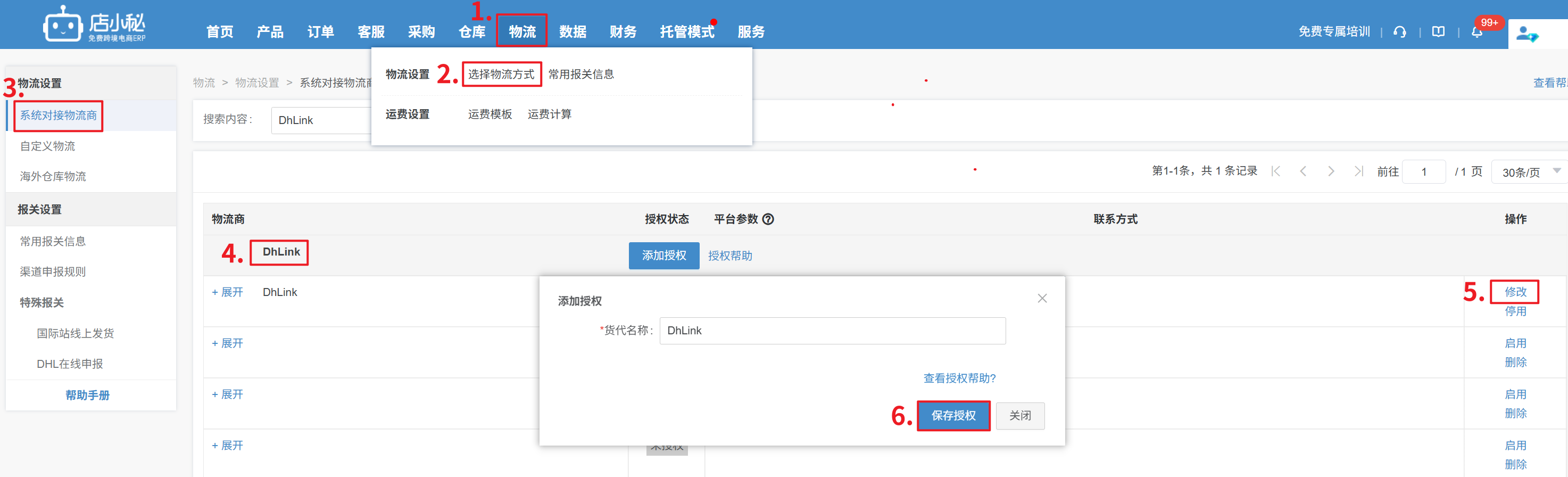
Task: Open the notifications bell icon
Action: pyautogui.click(x=1476, y=32)
